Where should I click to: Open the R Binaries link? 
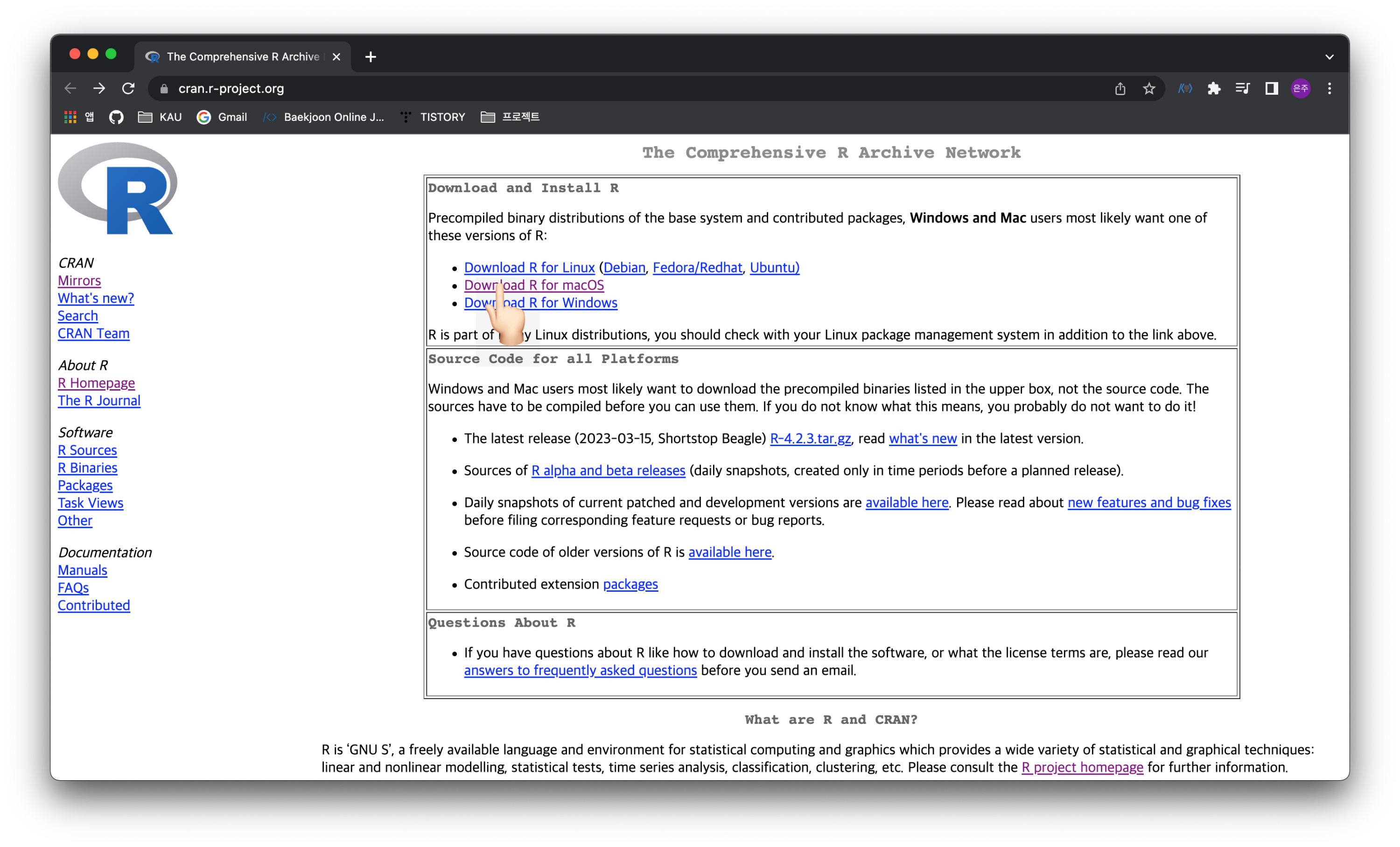click(88, 468)
